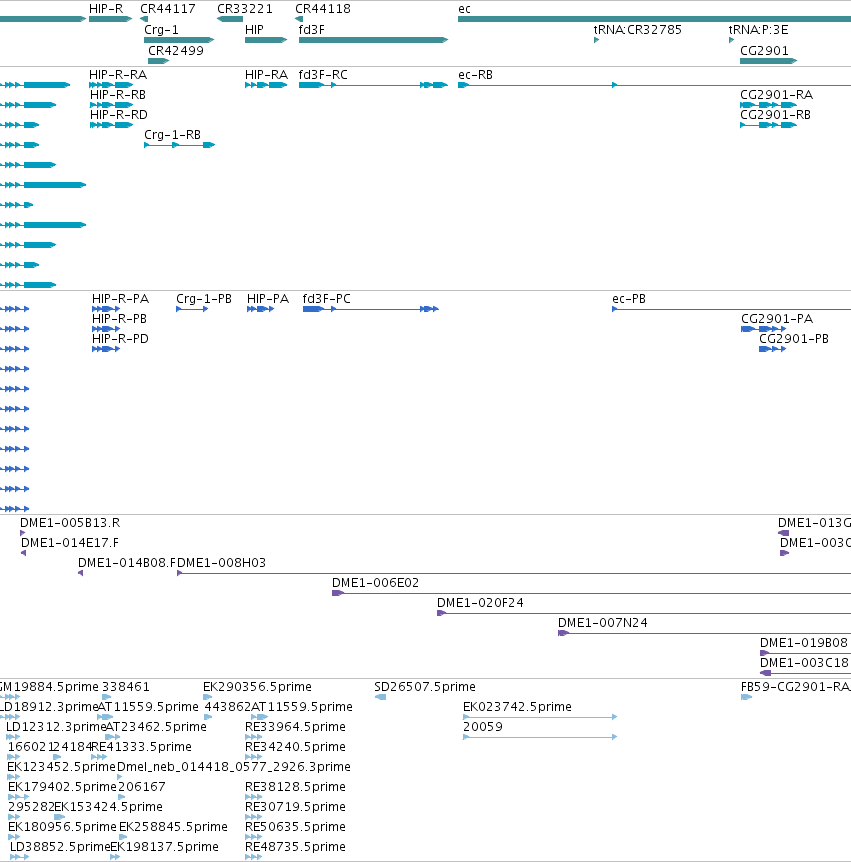The image size is (851, 862).
Task: Click EST EK153424.5prime
Action: pyautogui.click(x=59, y=816)
